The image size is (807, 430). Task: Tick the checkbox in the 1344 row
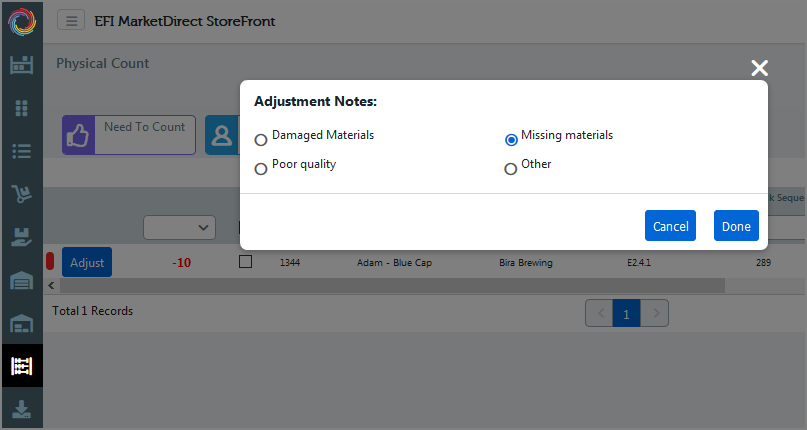point(245,262)
